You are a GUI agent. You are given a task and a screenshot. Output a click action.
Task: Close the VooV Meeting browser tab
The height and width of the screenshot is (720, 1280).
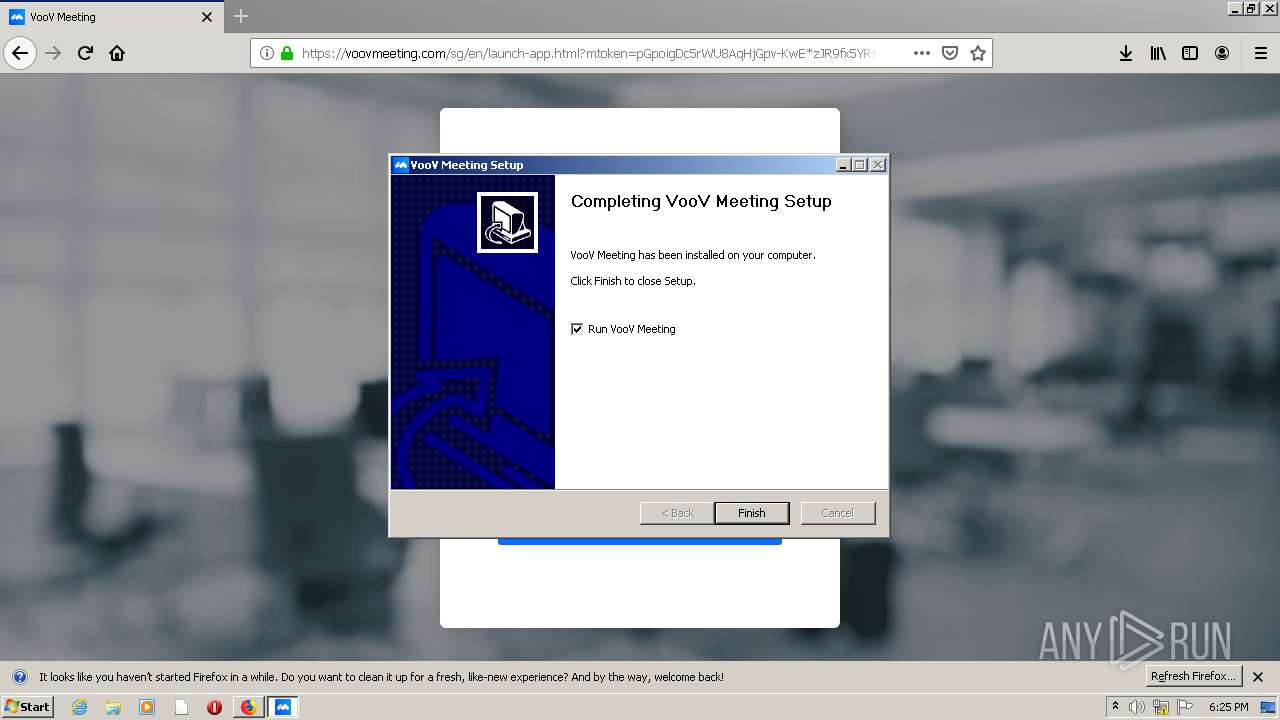click(207, 17)
